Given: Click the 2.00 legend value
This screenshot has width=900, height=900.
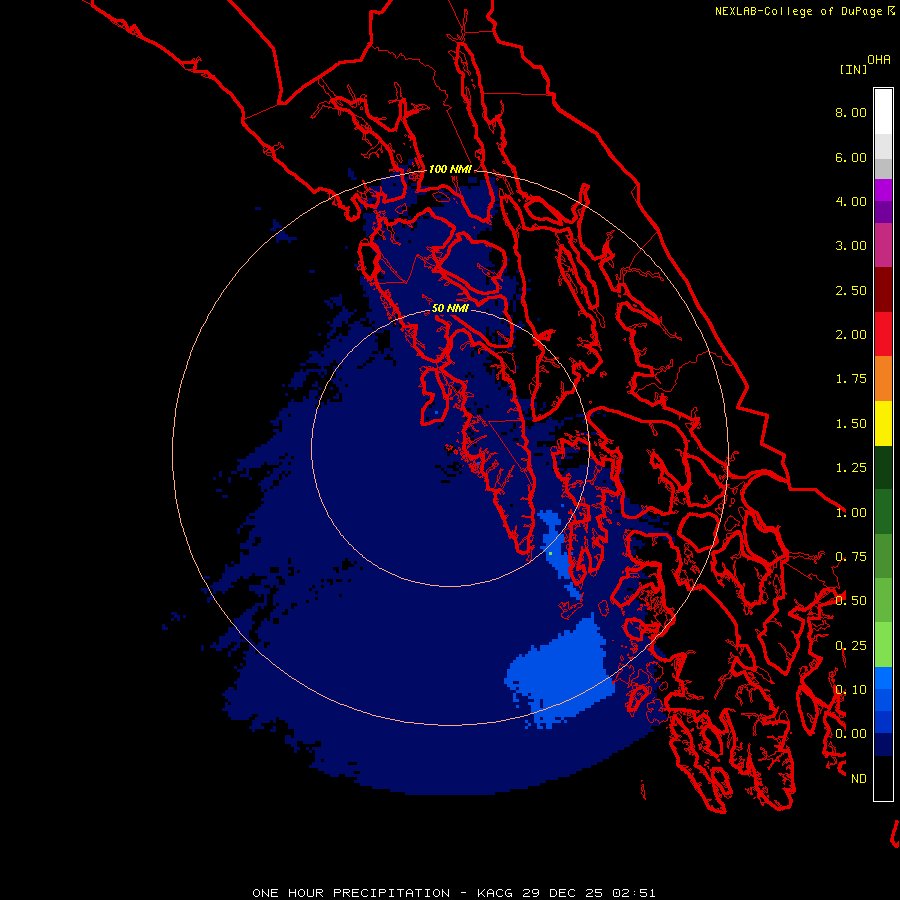Looking at the screenshot, I should [x=851, y=335].
